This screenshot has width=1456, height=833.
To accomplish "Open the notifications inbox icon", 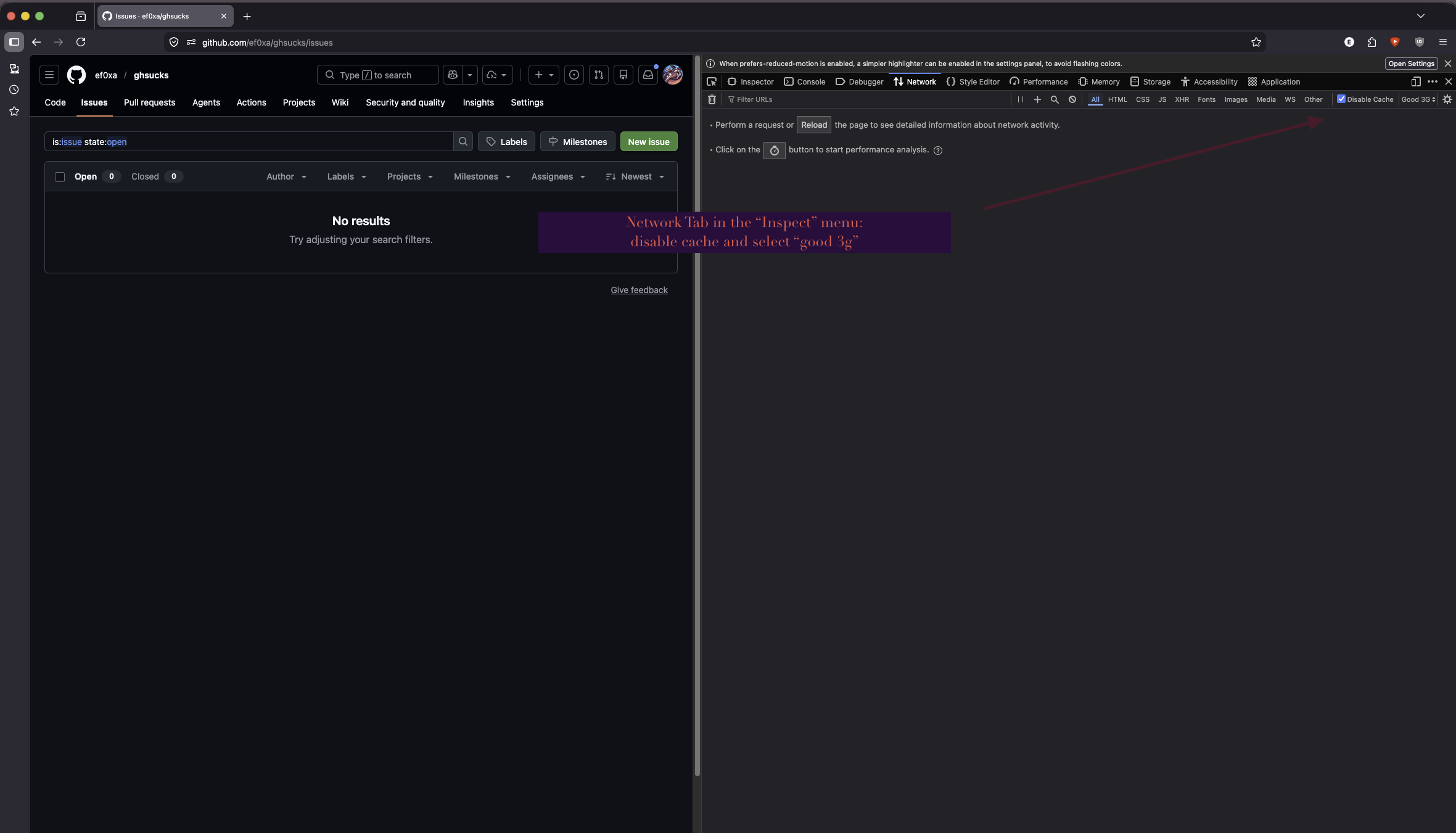I will 648,75.
